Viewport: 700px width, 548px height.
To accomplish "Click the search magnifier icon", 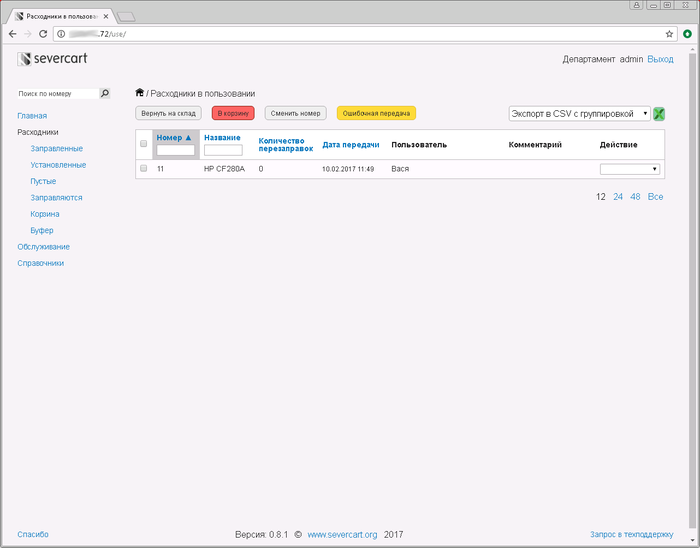I will point(104,93).
